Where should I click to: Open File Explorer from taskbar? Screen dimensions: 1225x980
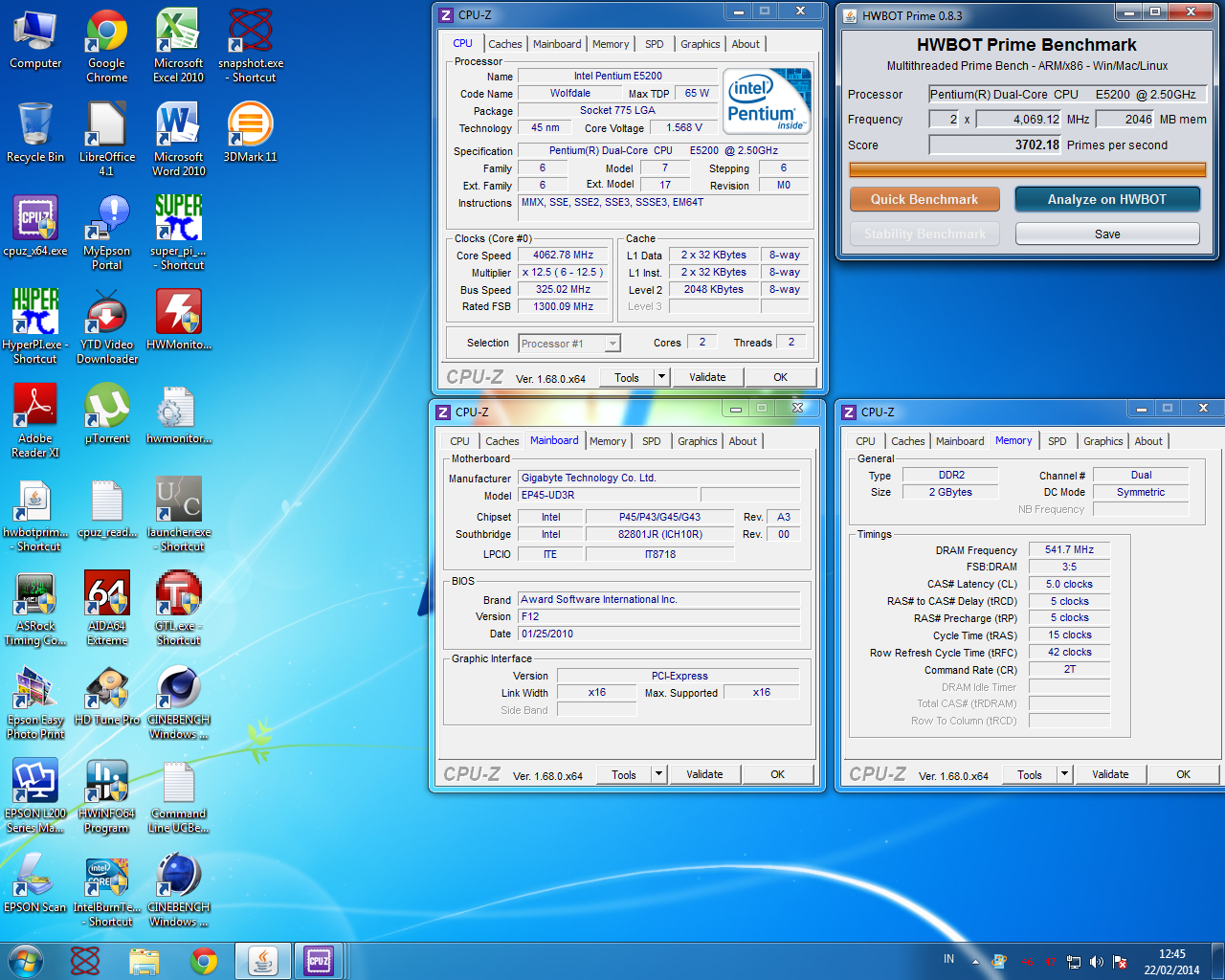tap(144, 961)
